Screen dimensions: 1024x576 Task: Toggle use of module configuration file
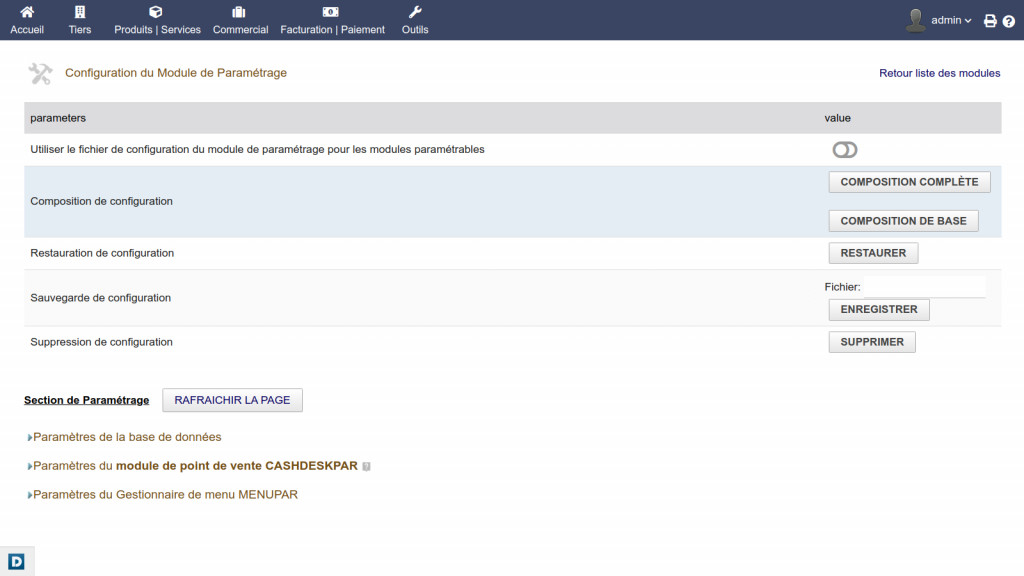coord(844,150)
